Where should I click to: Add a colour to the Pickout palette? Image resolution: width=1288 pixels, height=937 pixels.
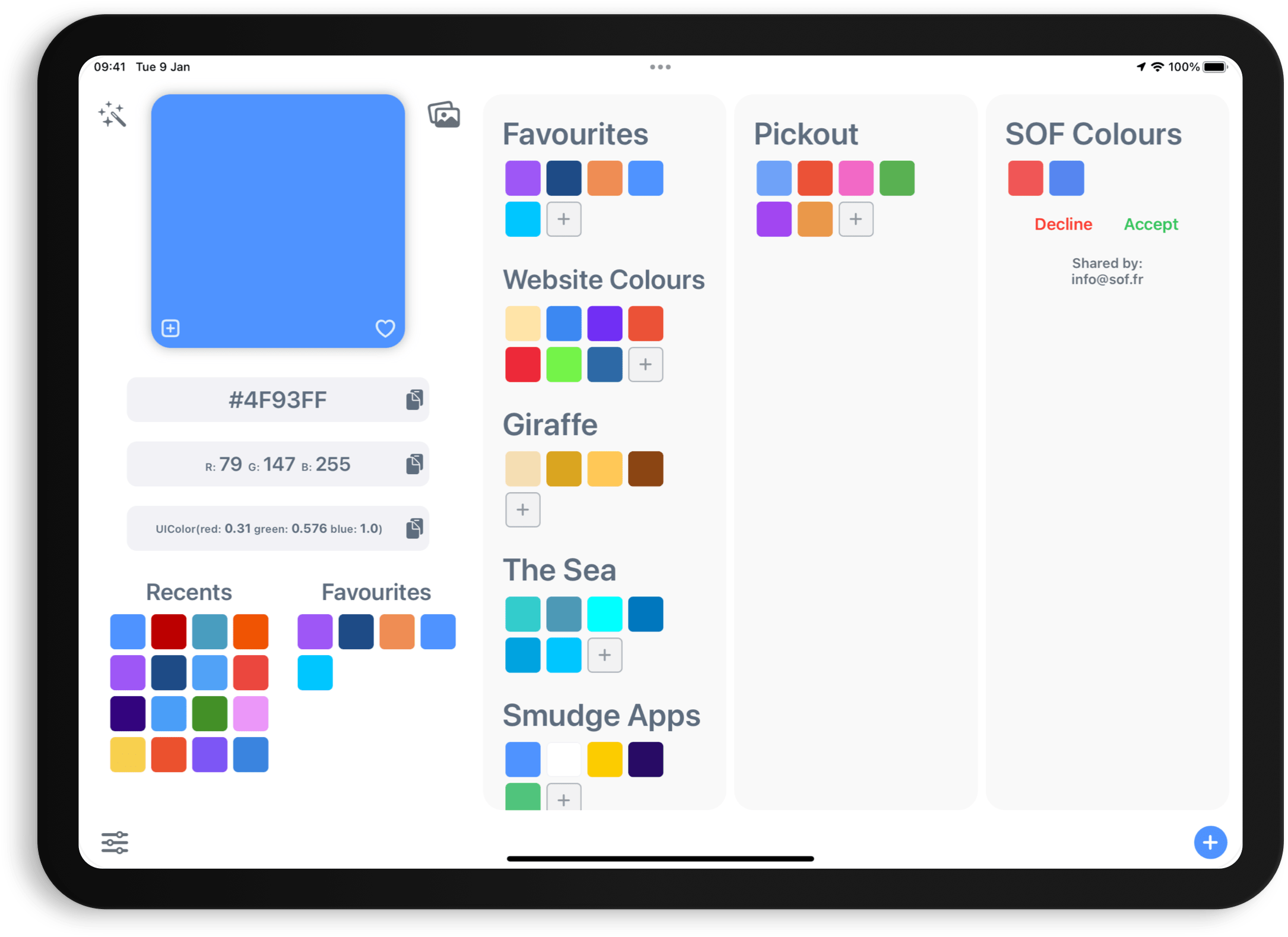click(x=855, y=219)
